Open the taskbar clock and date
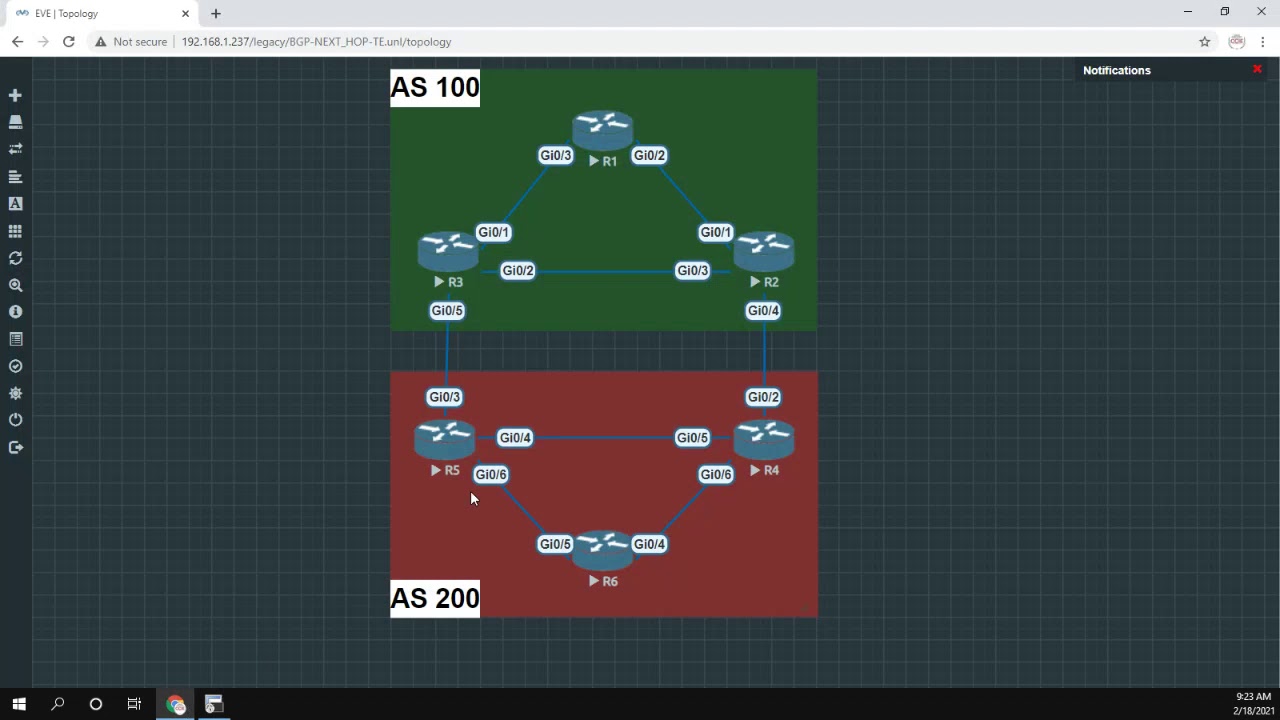The height and width of the screenshot is (720, 1280). [x=1253, y=704]
